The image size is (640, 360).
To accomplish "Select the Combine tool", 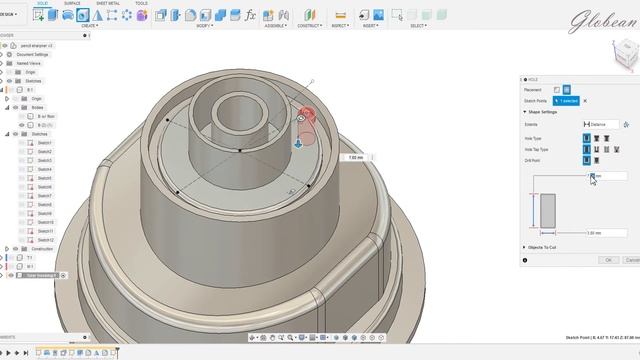I will click(x=220, y=15).
